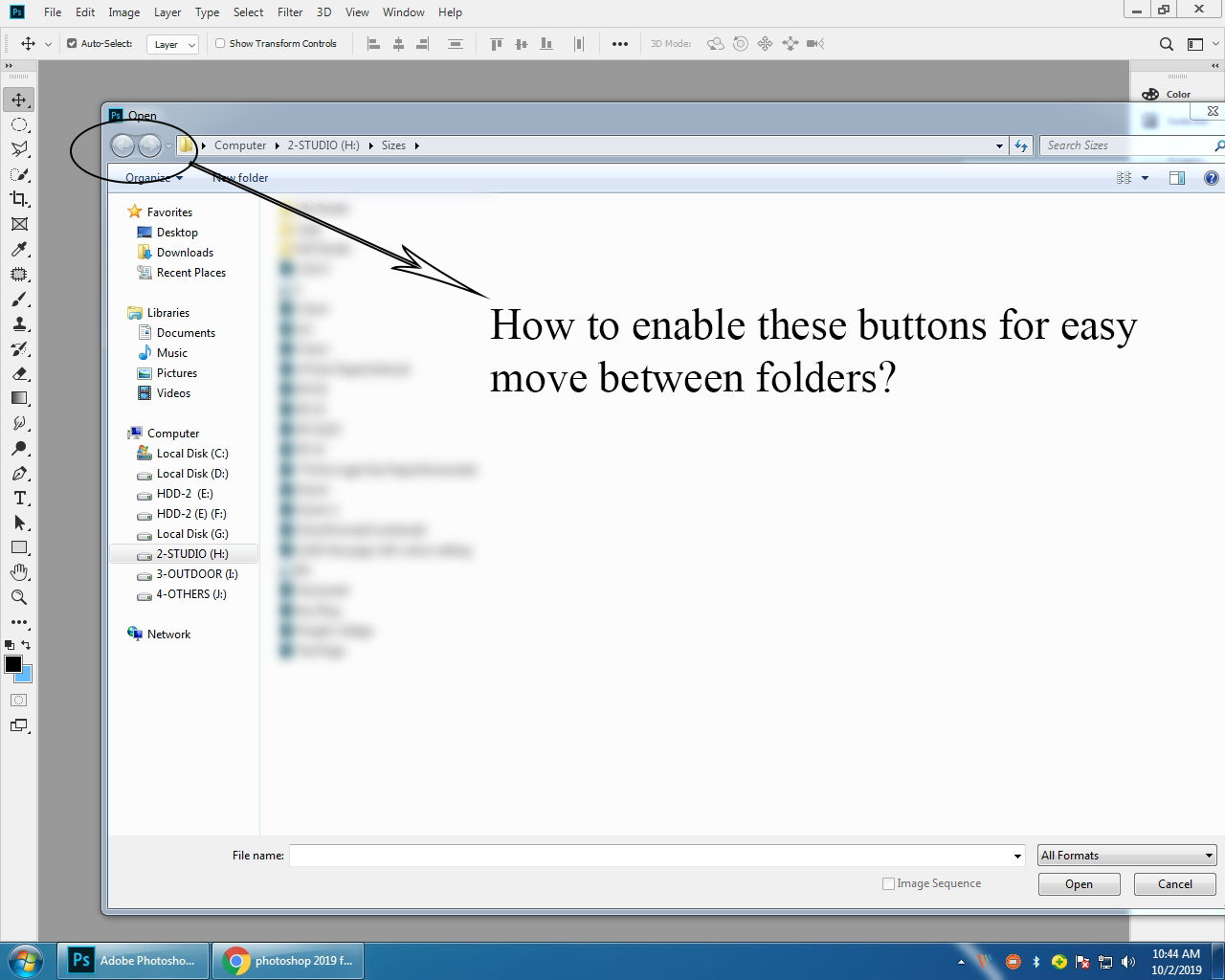Open the foreground color swatch

(x=13, y=665)
